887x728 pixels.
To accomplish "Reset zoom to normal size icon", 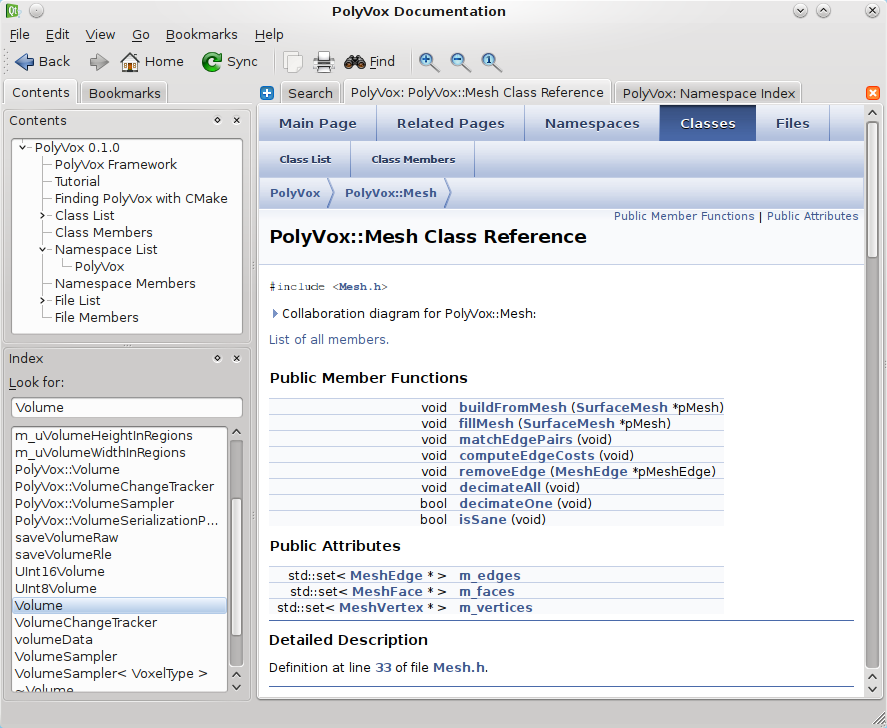I will (491, 62).
